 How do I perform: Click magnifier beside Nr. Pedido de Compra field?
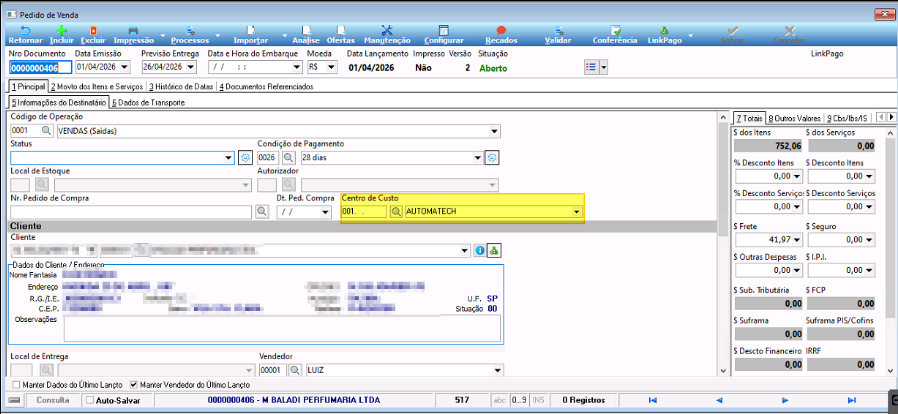point(261,212)
